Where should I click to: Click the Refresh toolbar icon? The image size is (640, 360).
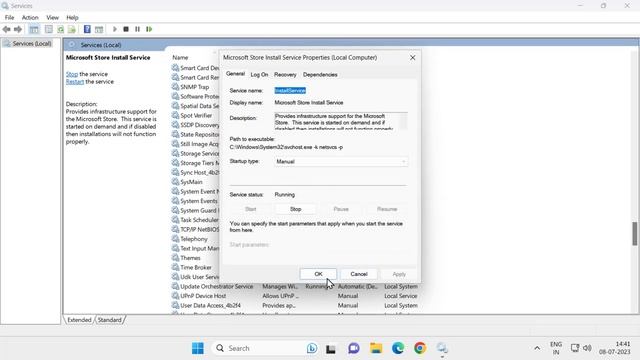point(60,29)
